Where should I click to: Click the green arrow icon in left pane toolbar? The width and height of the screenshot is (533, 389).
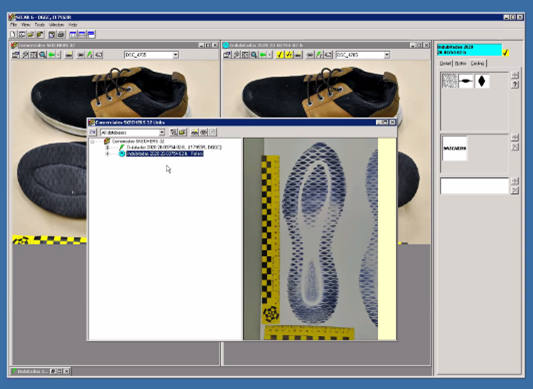point(52,55)
